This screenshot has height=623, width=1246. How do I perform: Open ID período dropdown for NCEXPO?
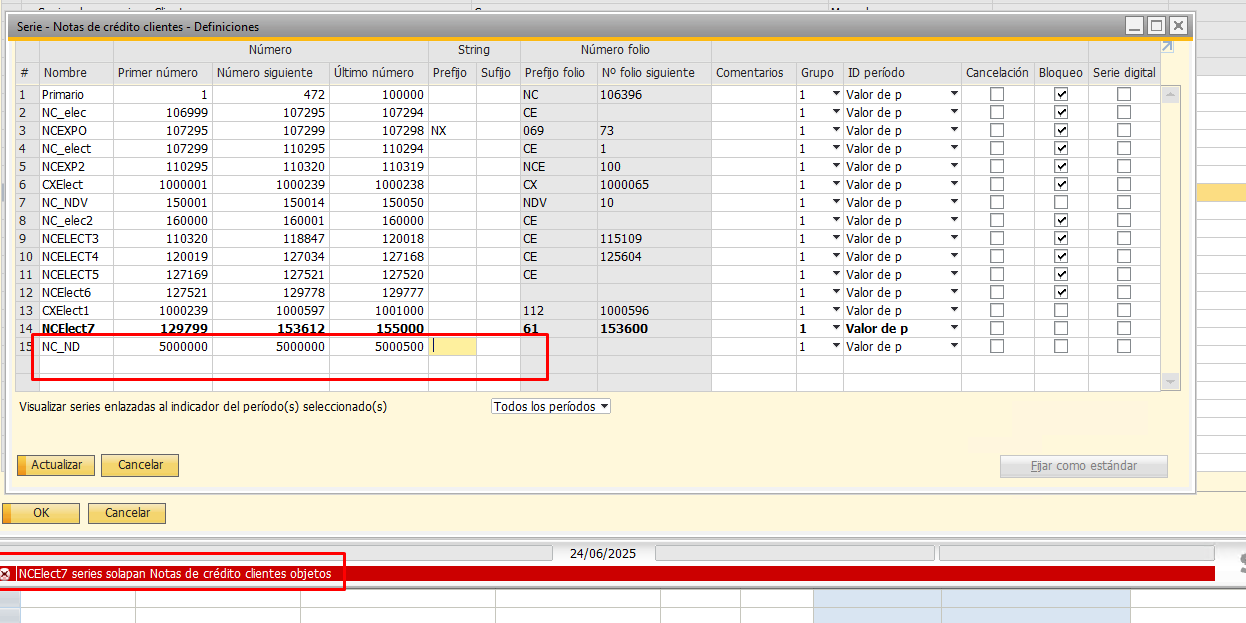pos(954,130)
